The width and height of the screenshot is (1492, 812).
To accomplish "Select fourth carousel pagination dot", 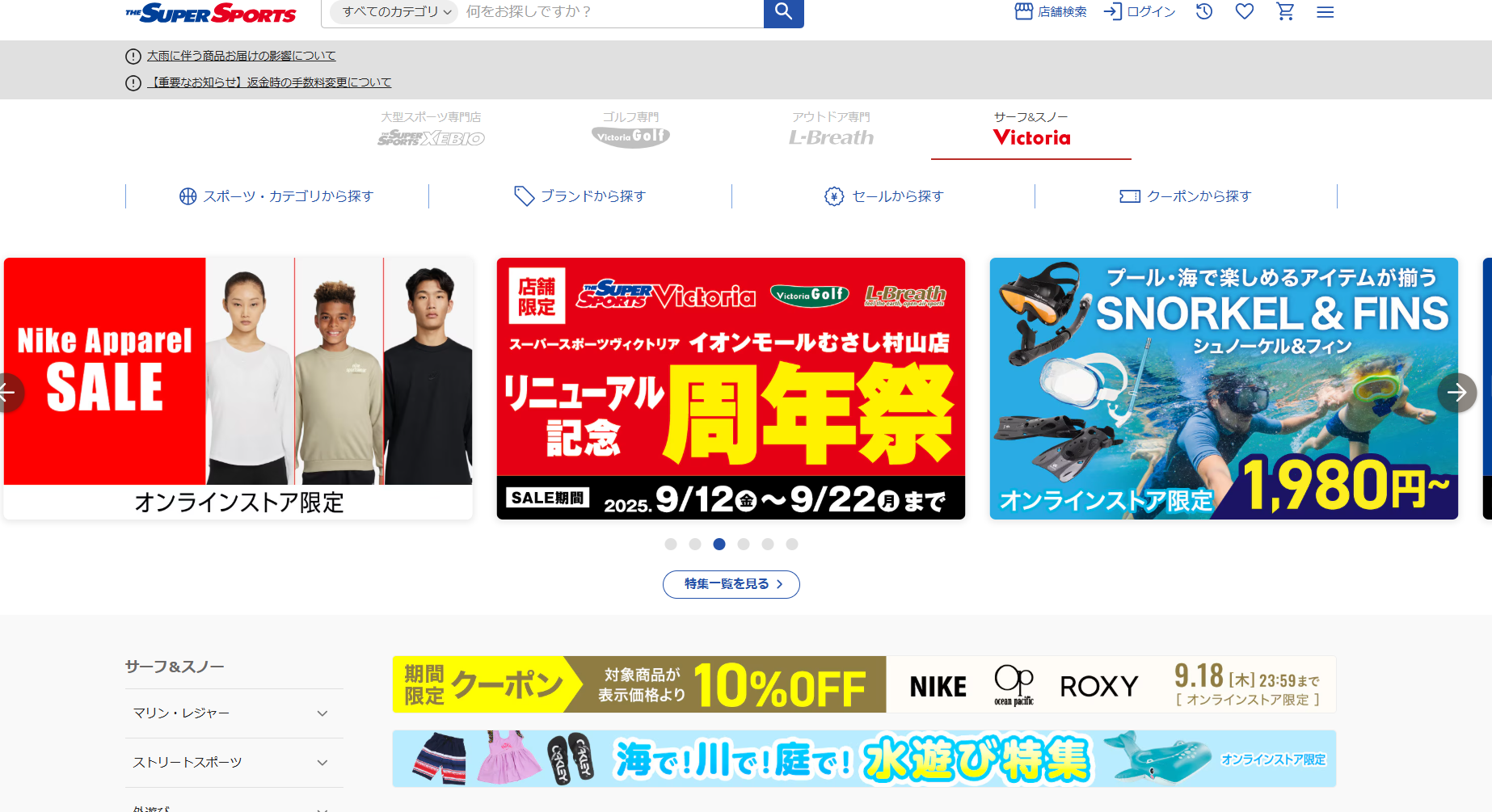I will coord(744,545).
